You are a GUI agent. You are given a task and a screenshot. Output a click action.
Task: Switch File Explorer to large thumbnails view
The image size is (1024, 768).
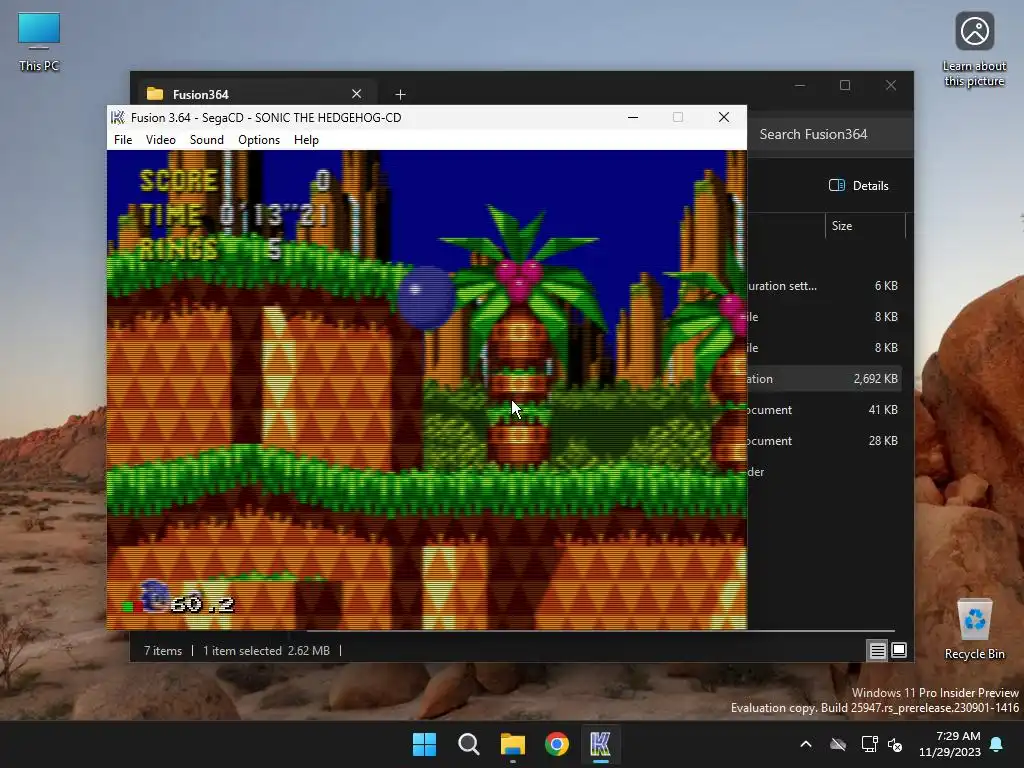click(x=899, y=650)
